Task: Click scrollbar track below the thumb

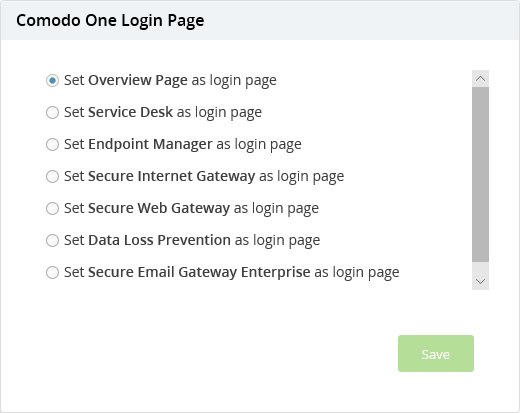Action: (x=480, y=267)
